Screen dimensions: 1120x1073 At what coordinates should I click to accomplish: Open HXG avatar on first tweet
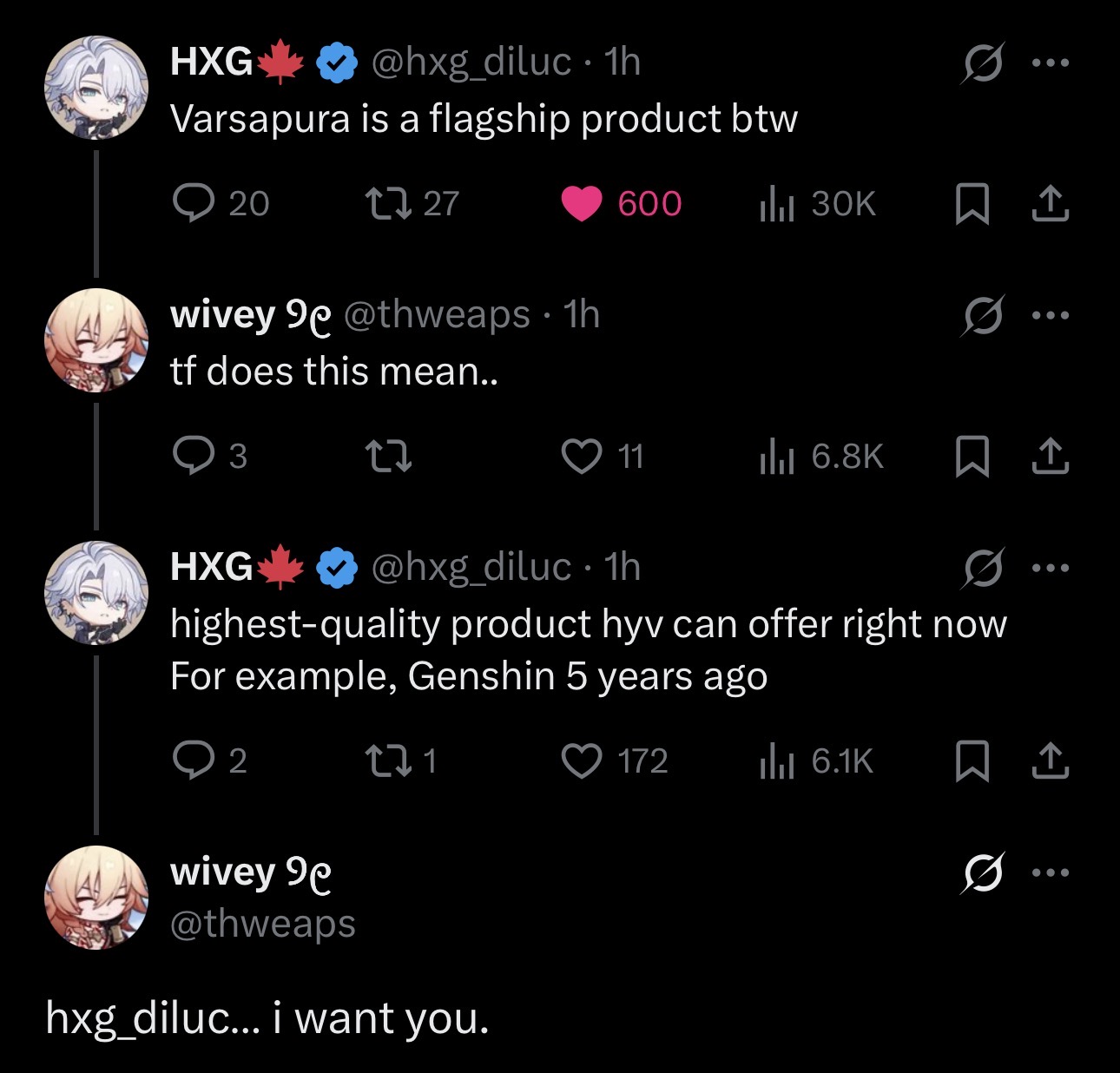pos(96,88)
